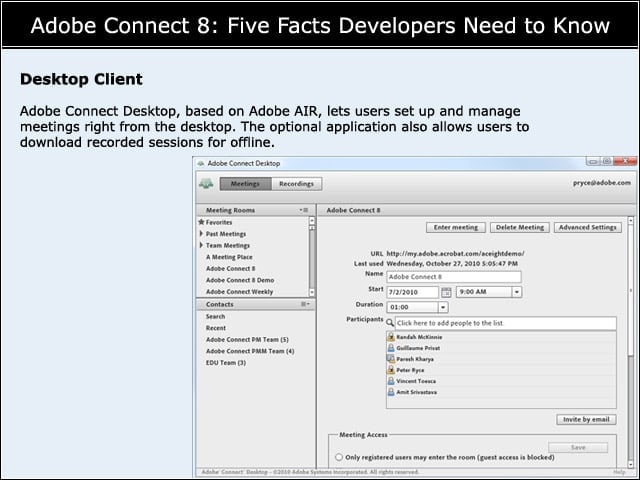Select Adobe Connect 8 Demo room

(240, 280)
